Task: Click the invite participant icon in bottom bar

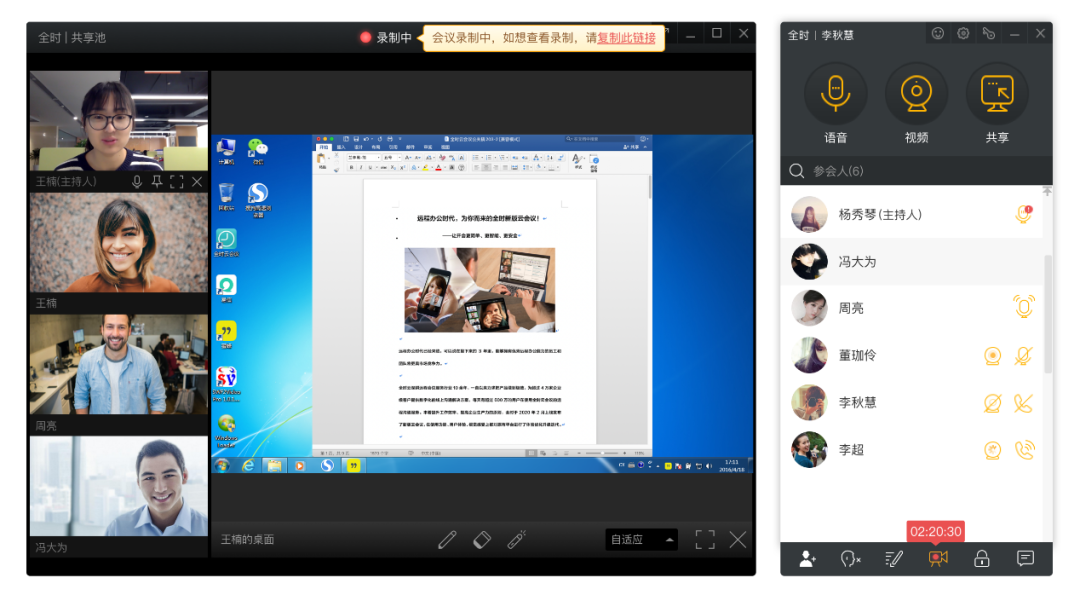Action: [807, 559]
